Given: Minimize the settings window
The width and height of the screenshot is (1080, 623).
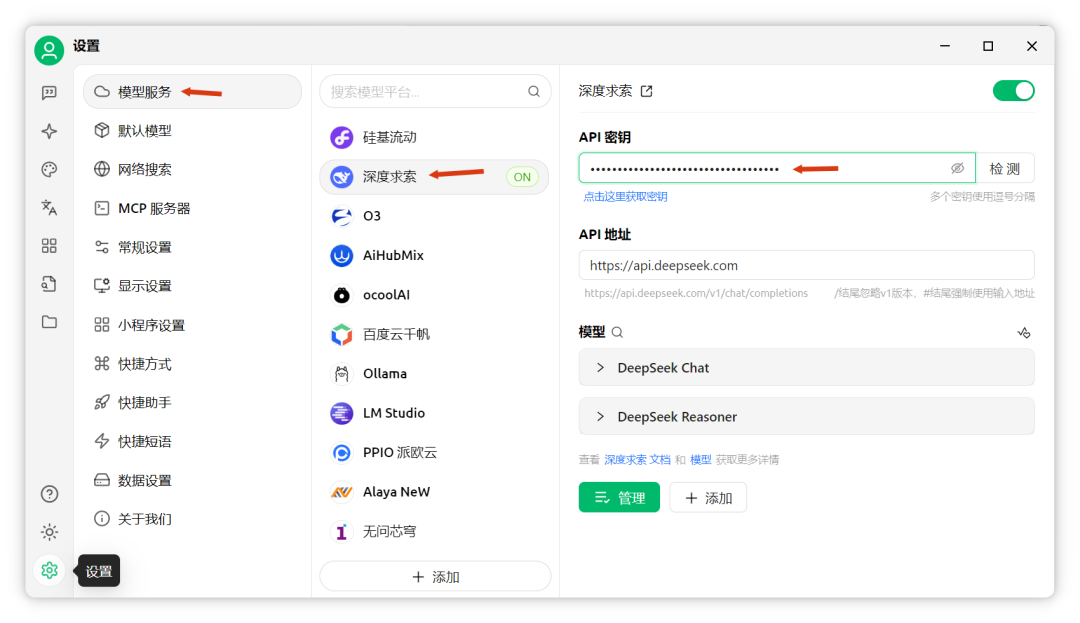Looking at the screenshot, I should [945, 46].
